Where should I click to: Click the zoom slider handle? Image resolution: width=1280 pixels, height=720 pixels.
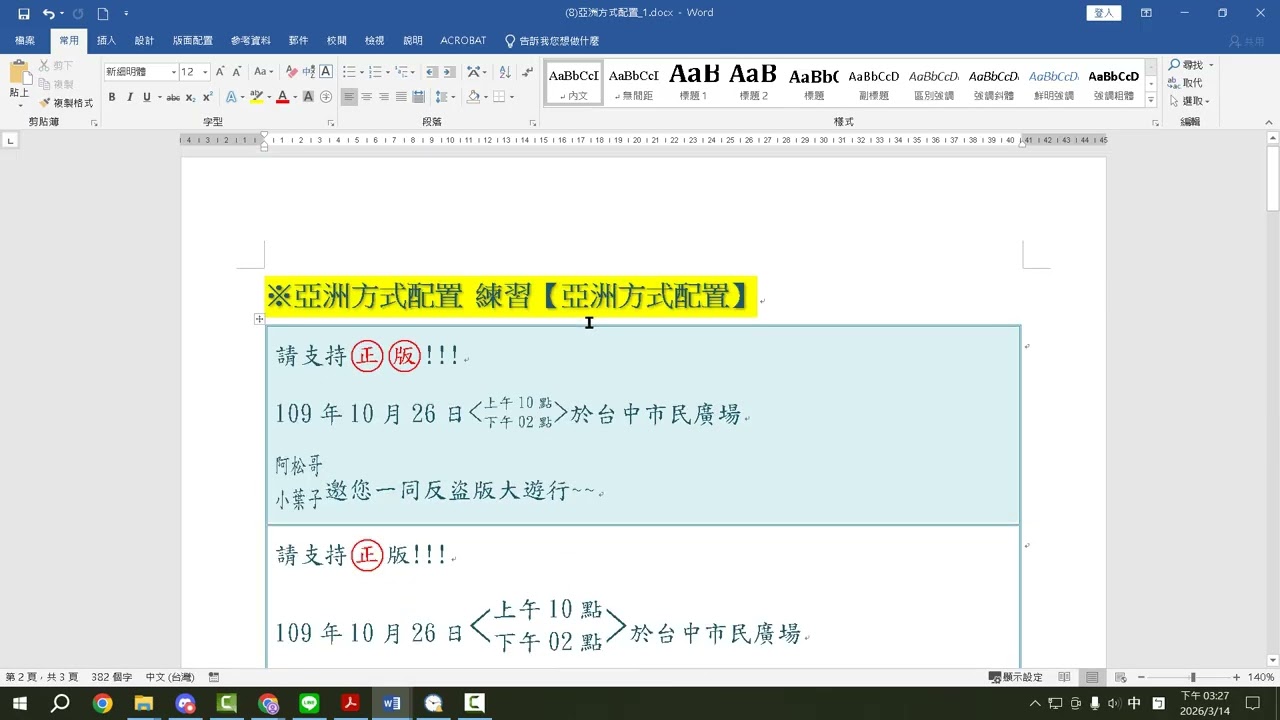(1192, 677)
